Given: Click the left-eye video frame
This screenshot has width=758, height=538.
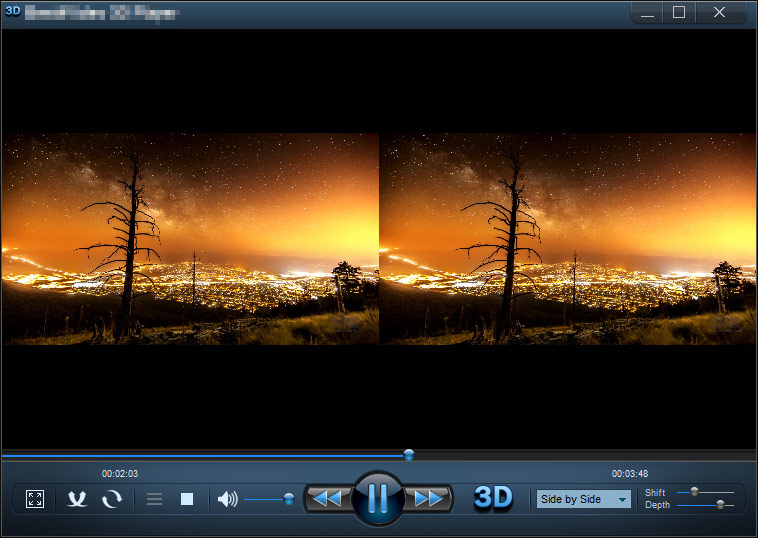Looking at the screenshot, I should (190, 239).
